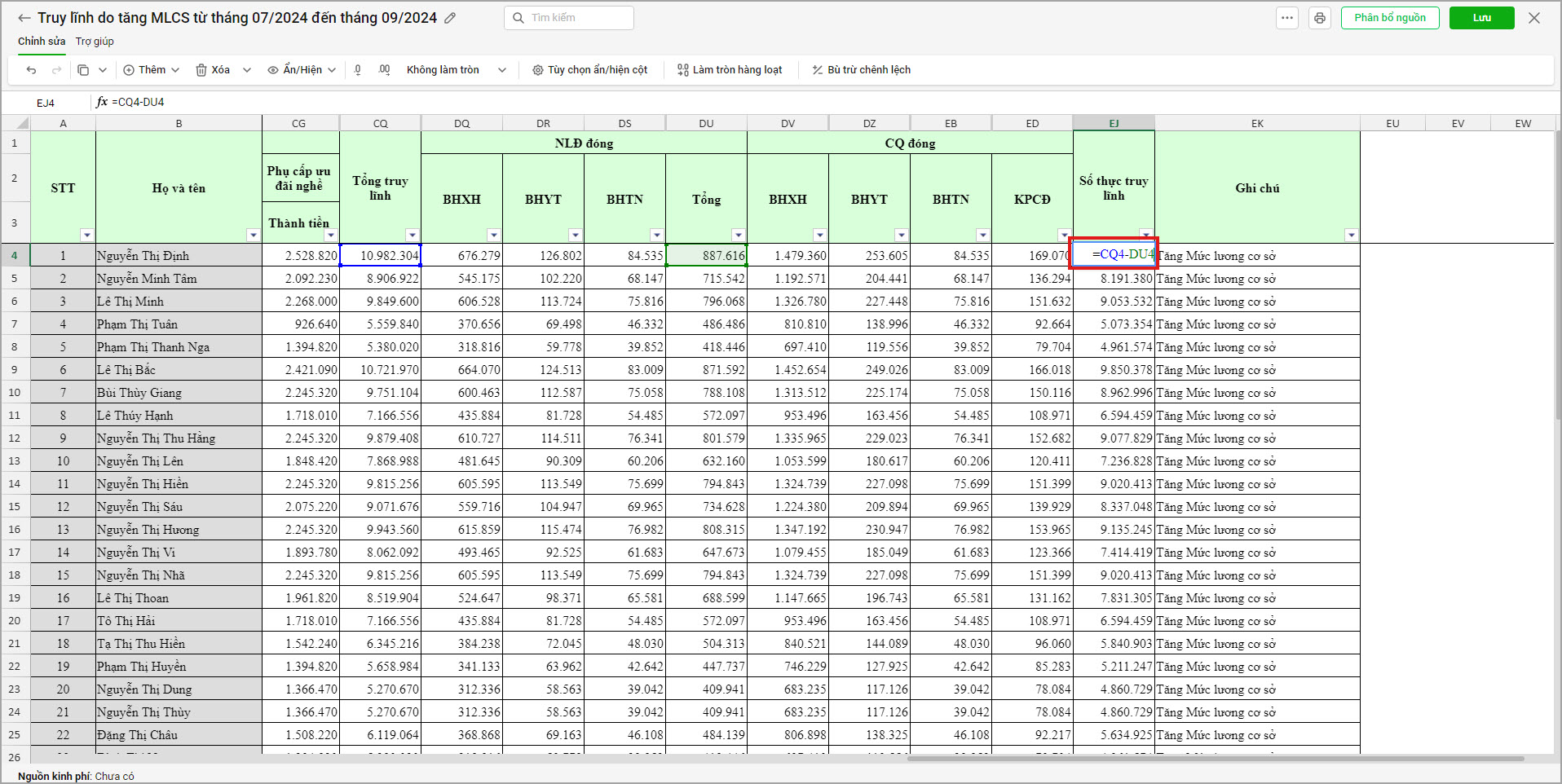Viewport: 1562px width, 784px height.
Task: Click the Xóa trash icon
Action: coord(201,70)
